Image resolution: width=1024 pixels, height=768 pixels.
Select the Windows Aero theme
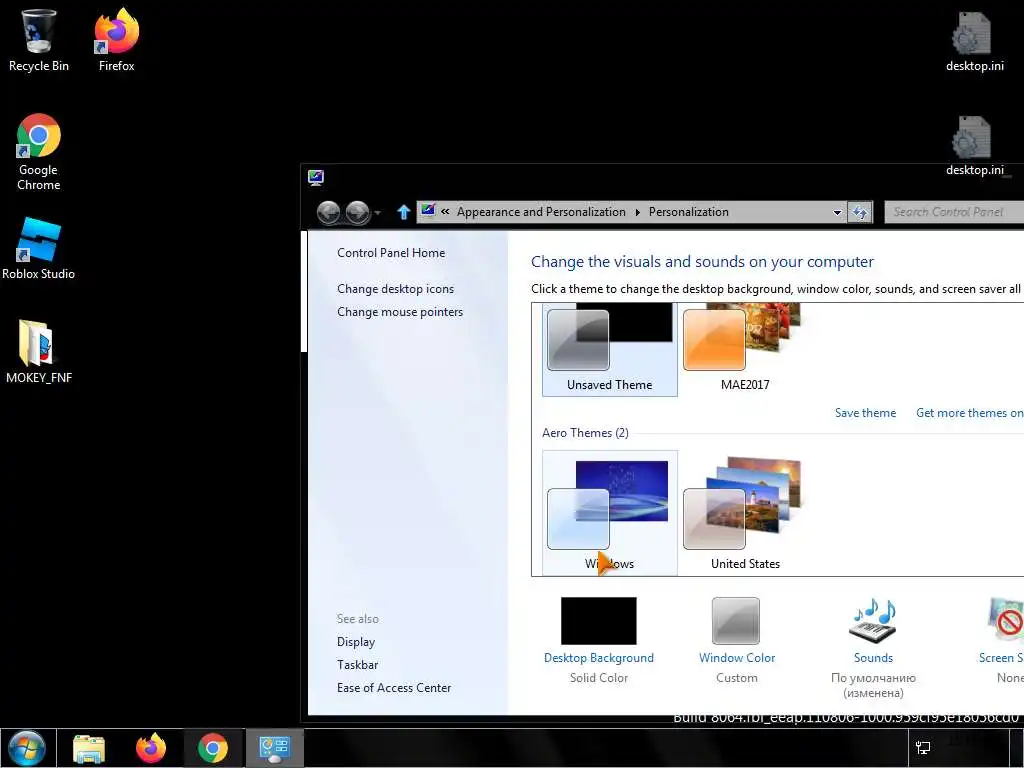pos(609,513)
